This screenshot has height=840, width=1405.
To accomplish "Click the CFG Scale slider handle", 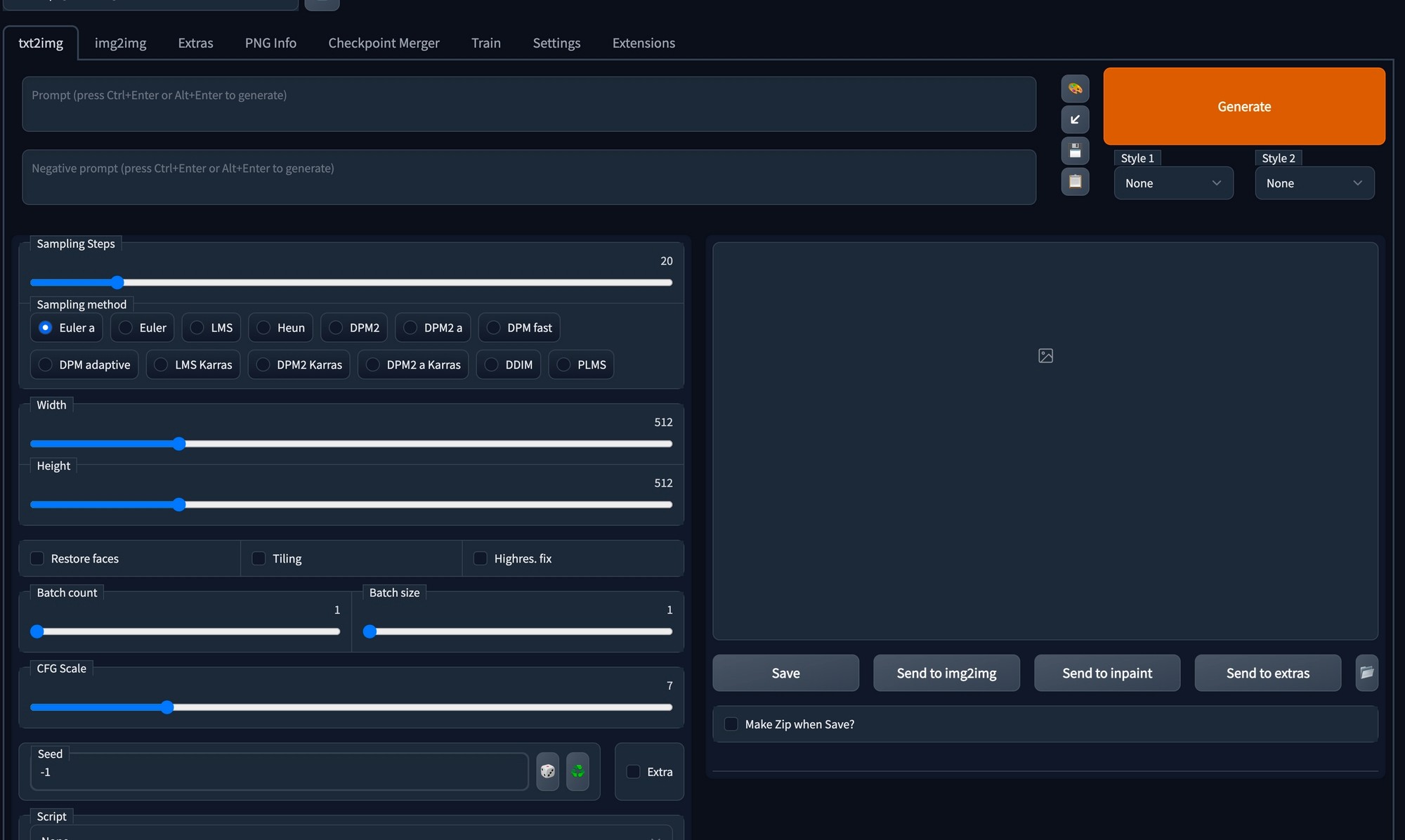I will [x=166, y=707].
